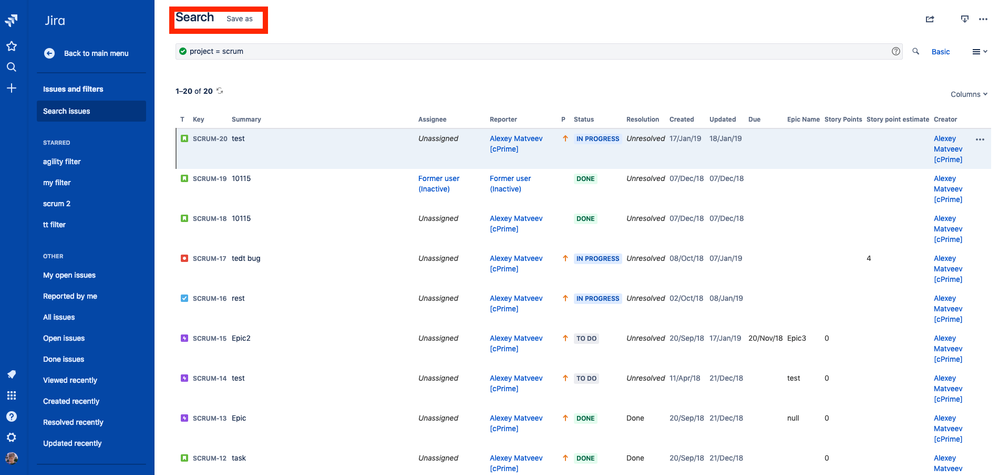This screenshot has height=475, width=999.
Task: Open the sidebar search magnifier icon
Action: click(x=11, y=67)
